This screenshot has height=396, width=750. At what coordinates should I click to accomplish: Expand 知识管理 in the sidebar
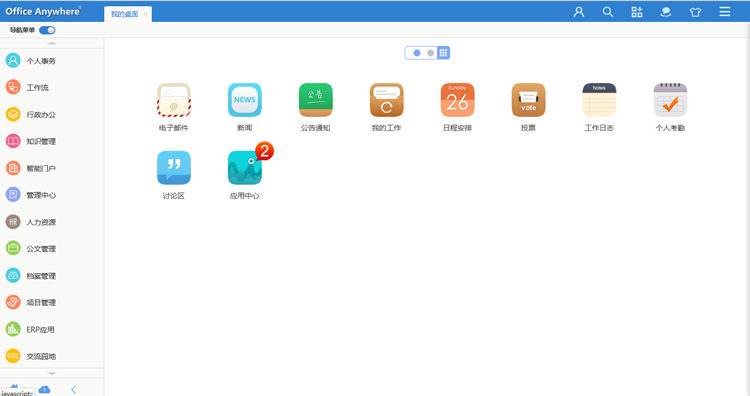52,141
